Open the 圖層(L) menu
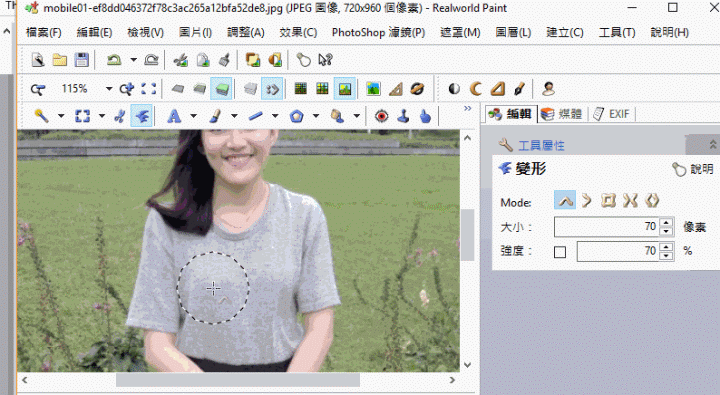The height and width of the screenshot is (395, 720). [x=513, y=33]
